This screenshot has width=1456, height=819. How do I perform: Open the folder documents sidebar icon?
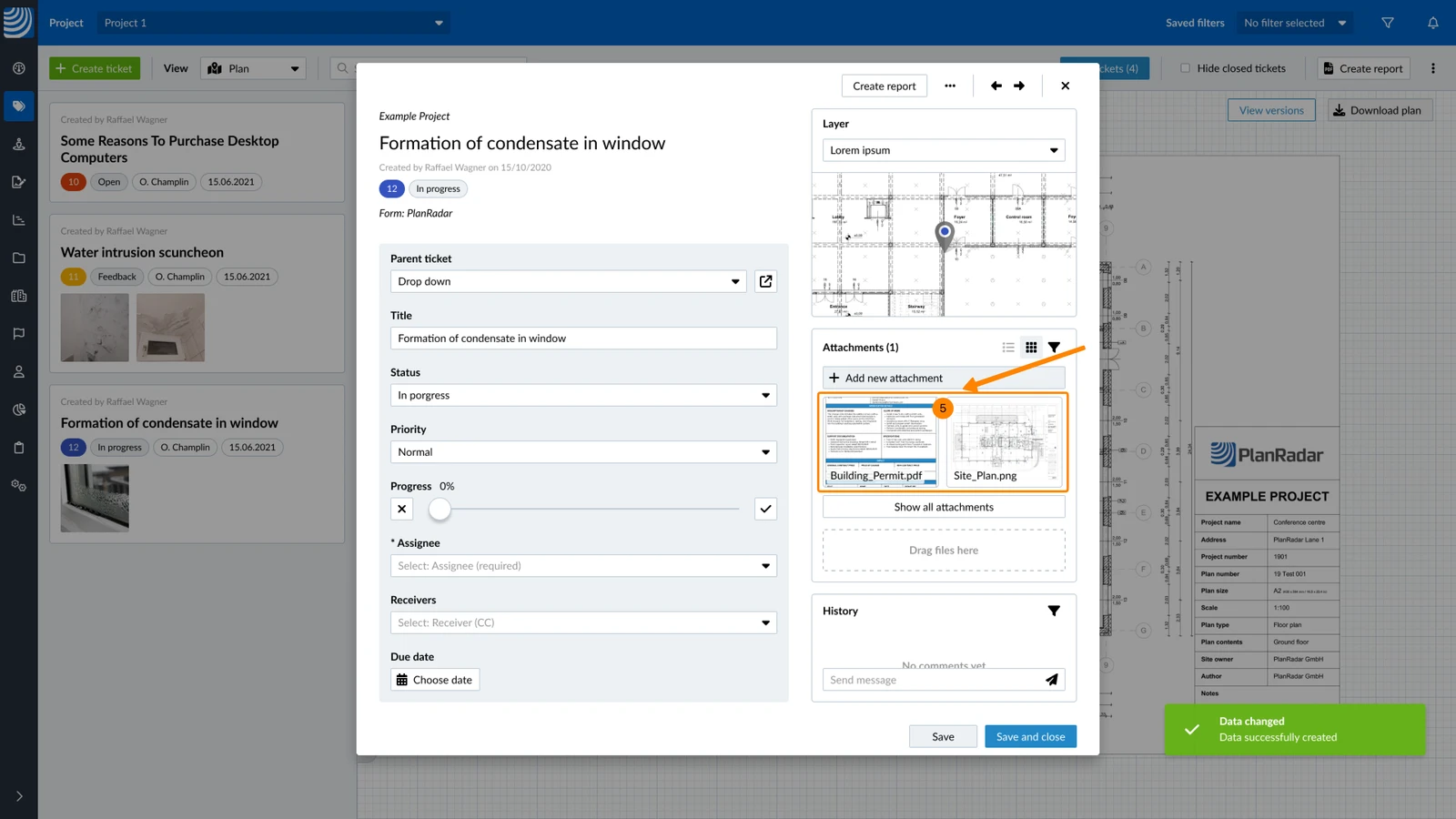click(18, 258)
